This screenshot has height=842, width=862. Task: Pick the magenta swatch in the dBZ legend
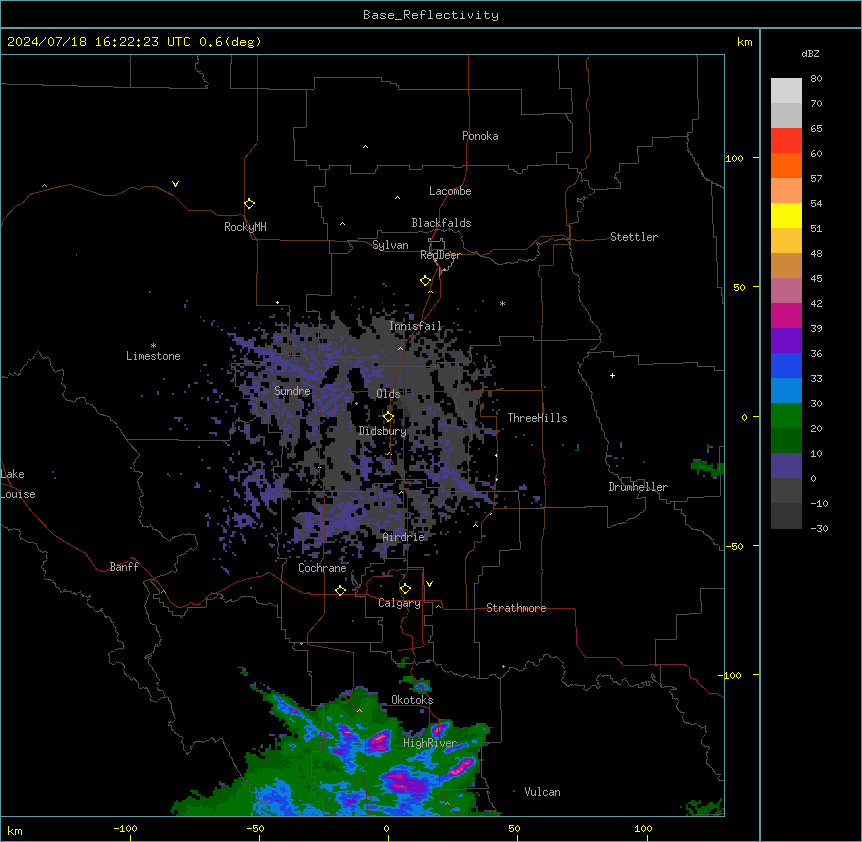(x=786, y=315)
